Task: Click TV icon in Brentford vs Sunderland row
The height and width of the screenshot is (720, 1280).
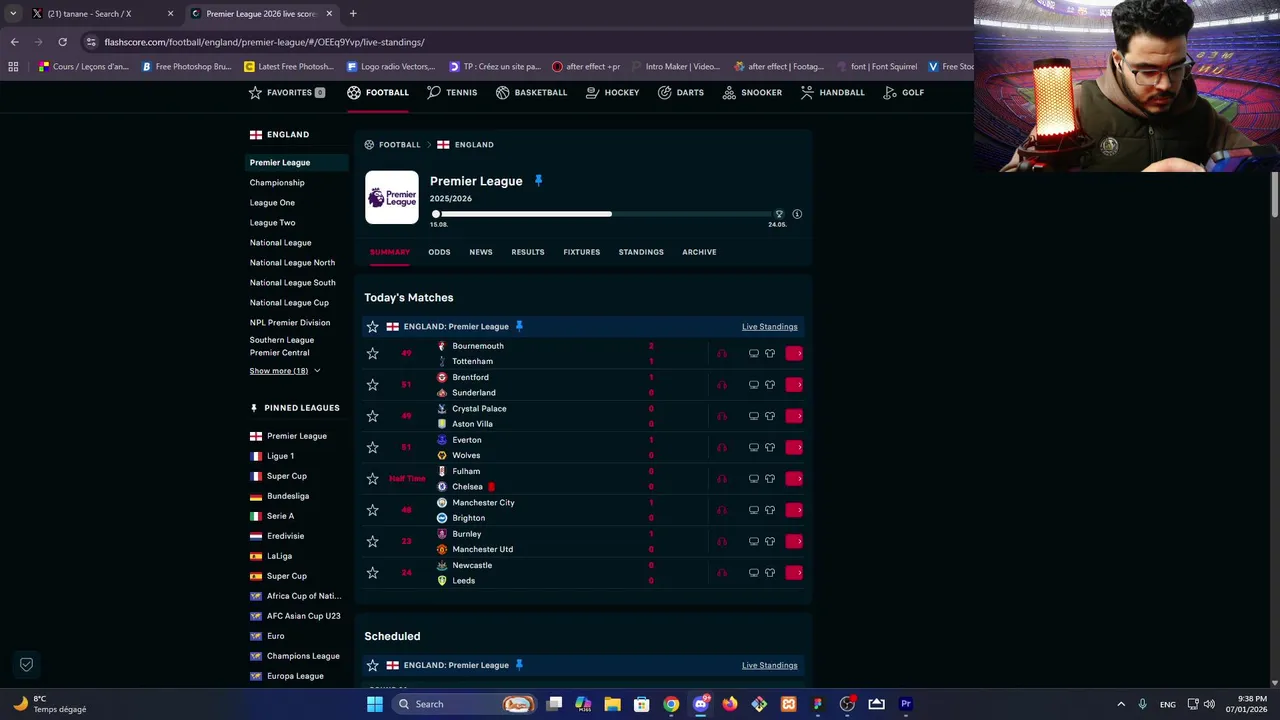Action: 754,385
